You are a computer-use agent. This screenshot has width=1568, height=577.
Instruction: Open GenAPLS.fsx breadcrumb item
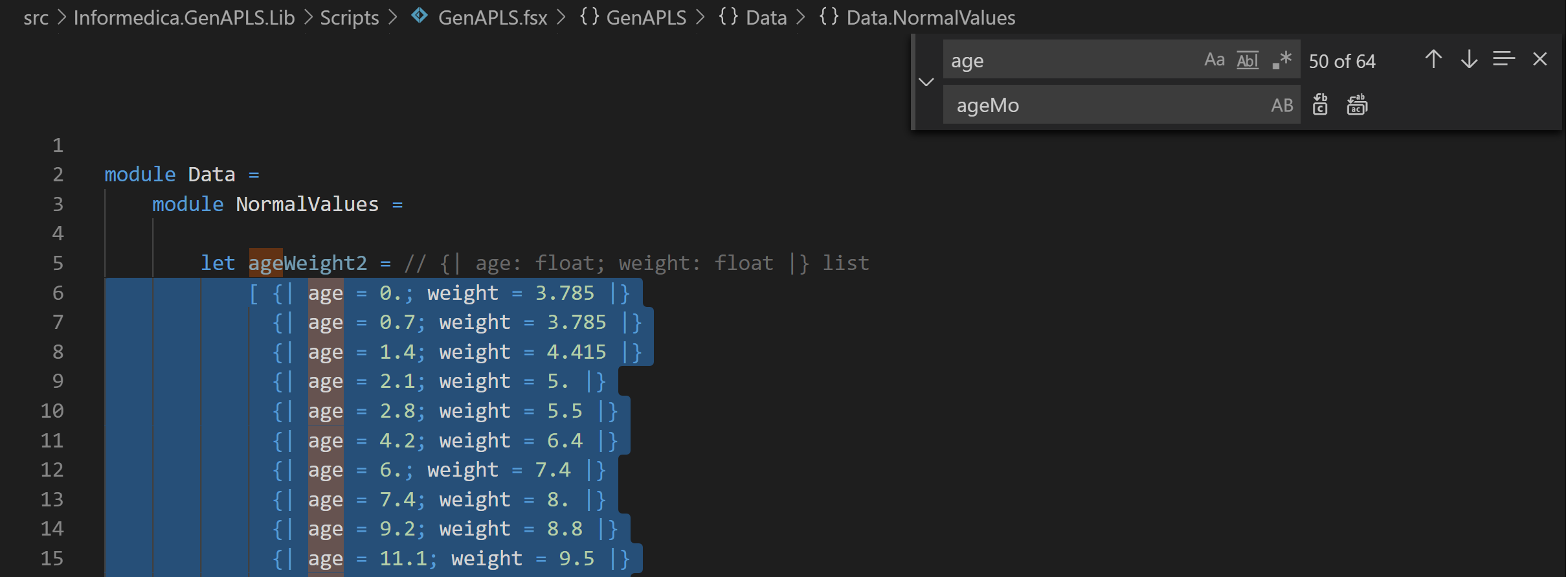[492, 17]
